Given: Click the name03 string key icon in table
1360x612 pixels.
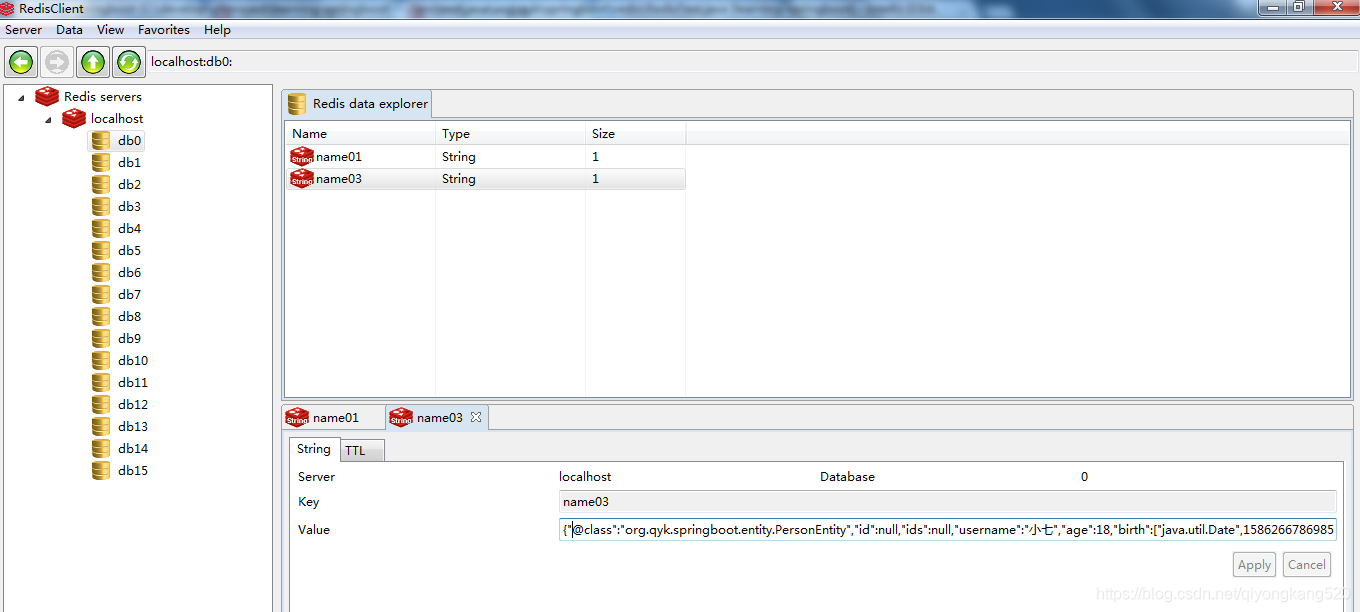Looking at the screenshot, I should (x=301, y=178).
